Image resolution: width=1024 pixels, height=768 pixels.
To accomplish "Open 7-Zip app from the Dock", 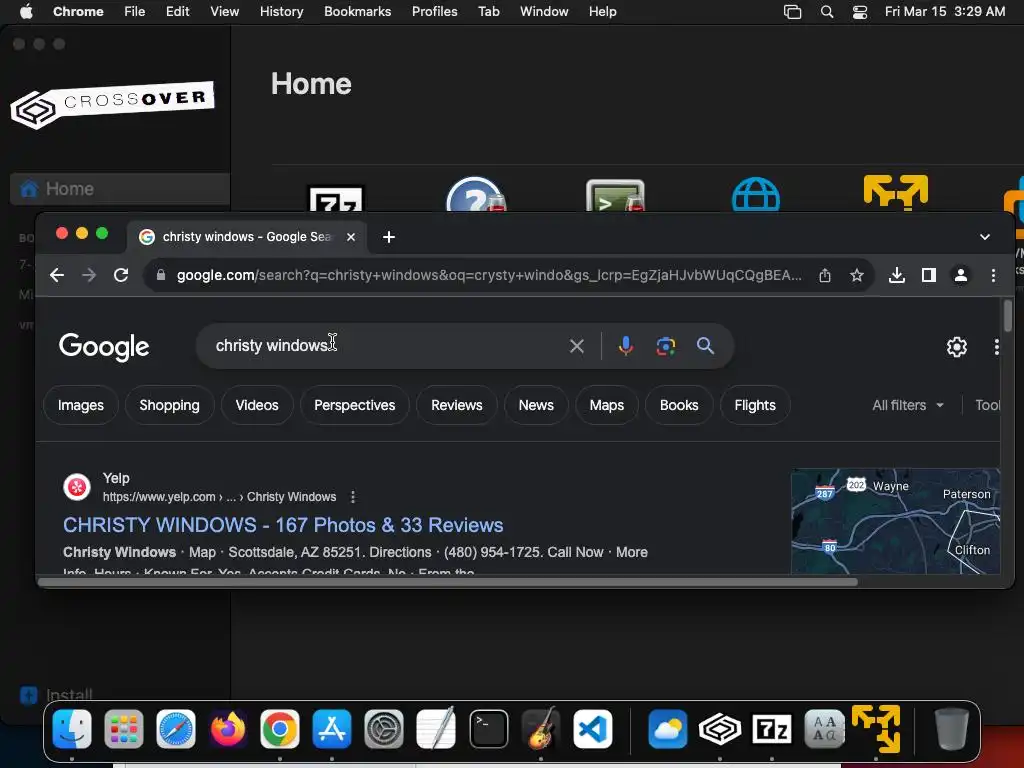I will (772, 729).
